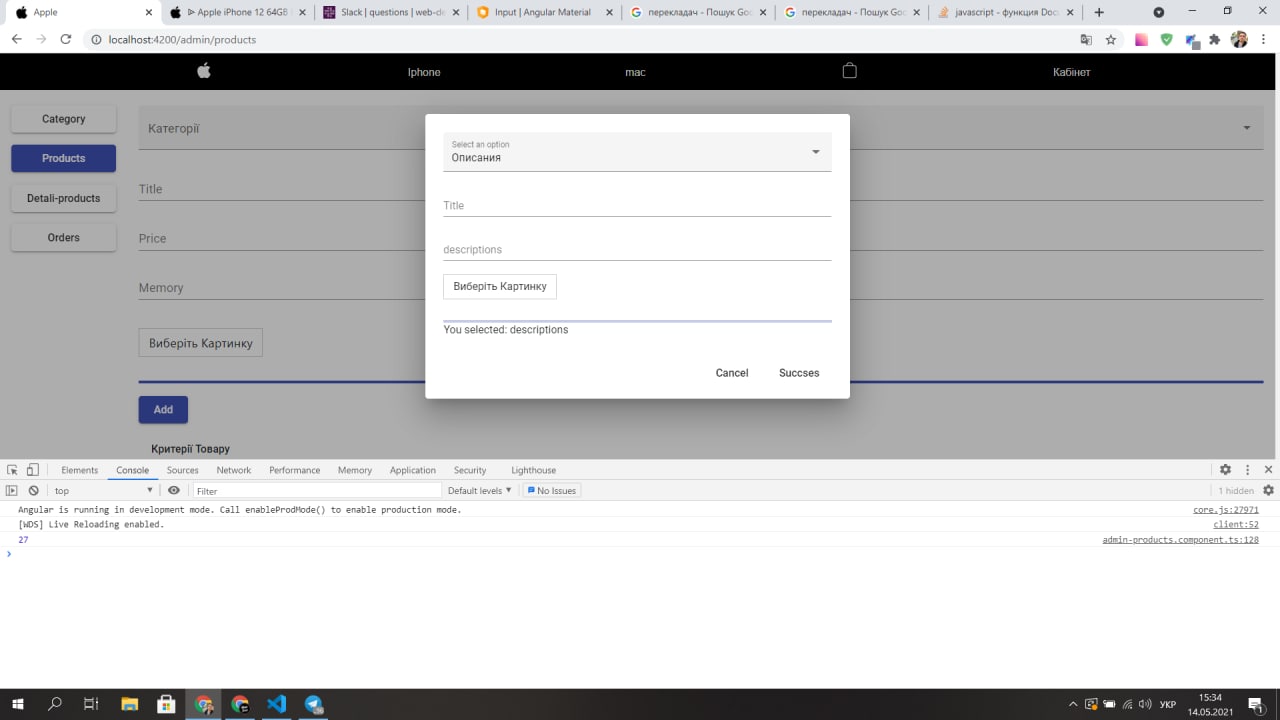The width and height of the screenshot is (1280, 720).
Task: Open Visual Studio Code from taskbar
Action: pos(276,704)
